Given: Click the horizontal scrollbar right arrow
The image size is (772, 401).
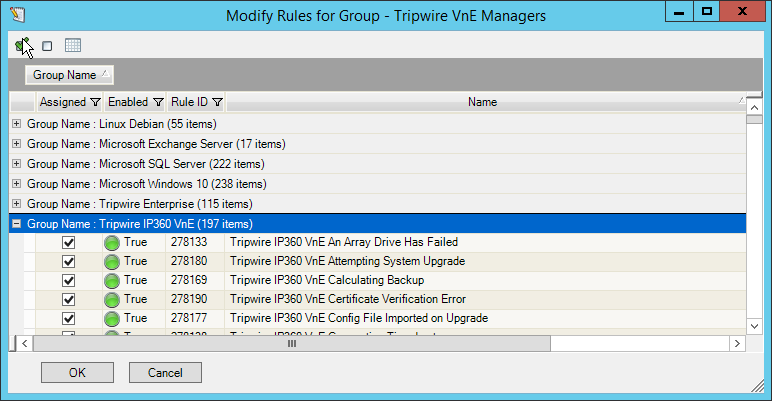Looking at the screenshot, I should (x=737, y=343).
